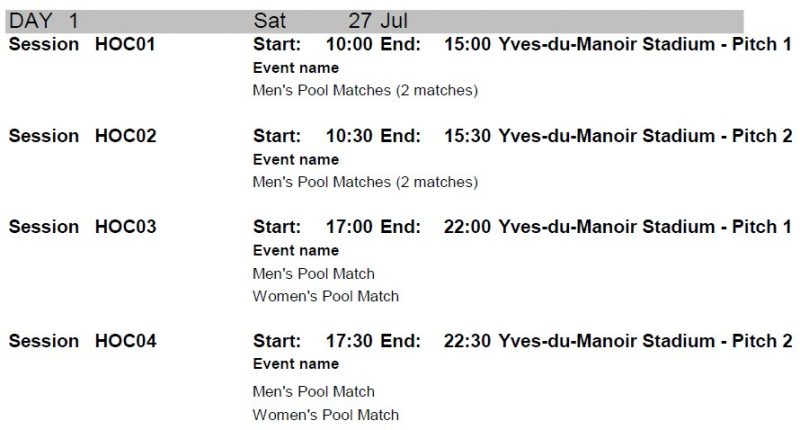The height and width of the screenshot is (430, 800).
Task: Click the 22:30 end time
Action: (467, 341)
